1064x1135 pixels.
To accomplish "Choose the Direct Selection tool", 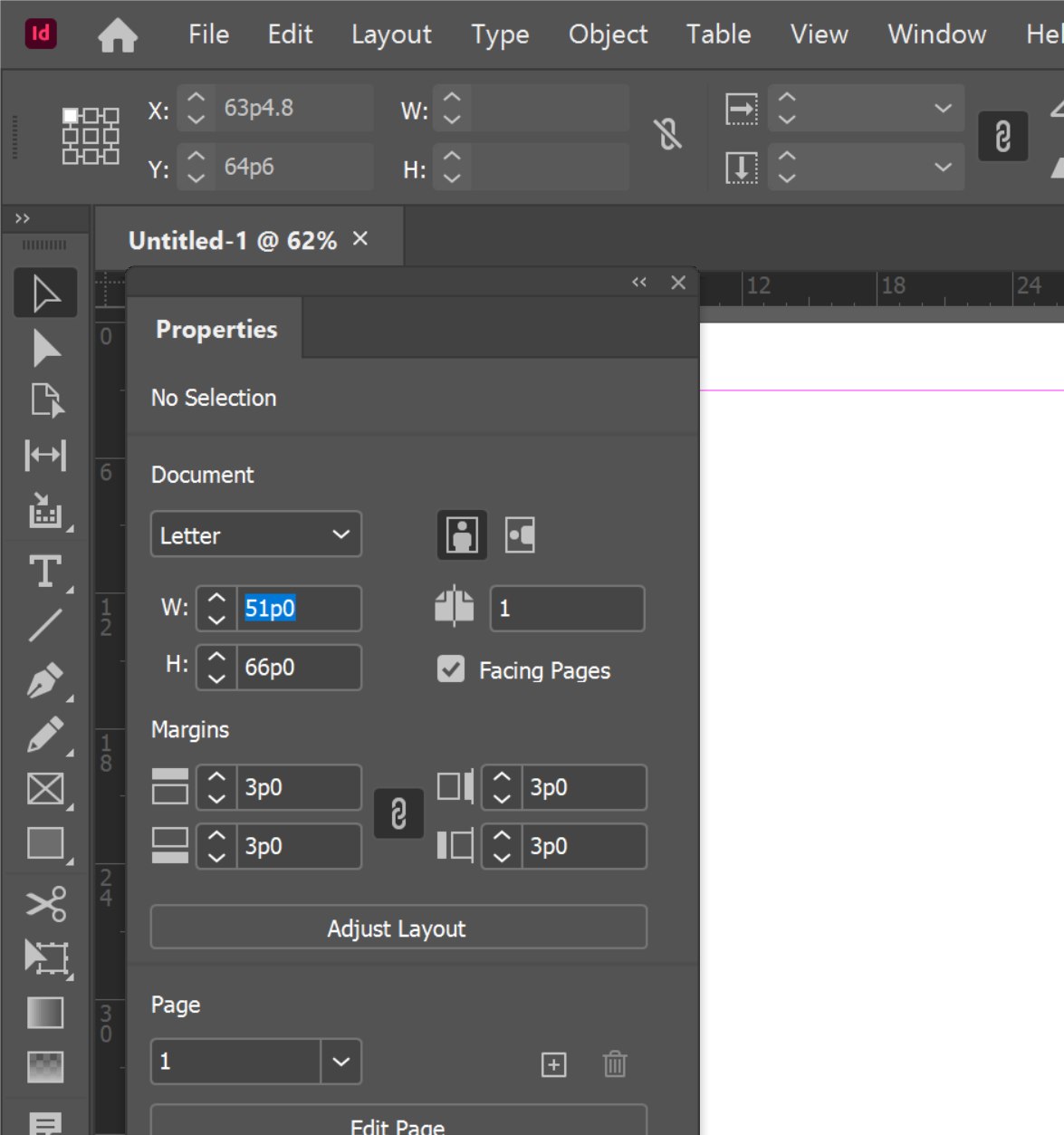I will (45, 347).
